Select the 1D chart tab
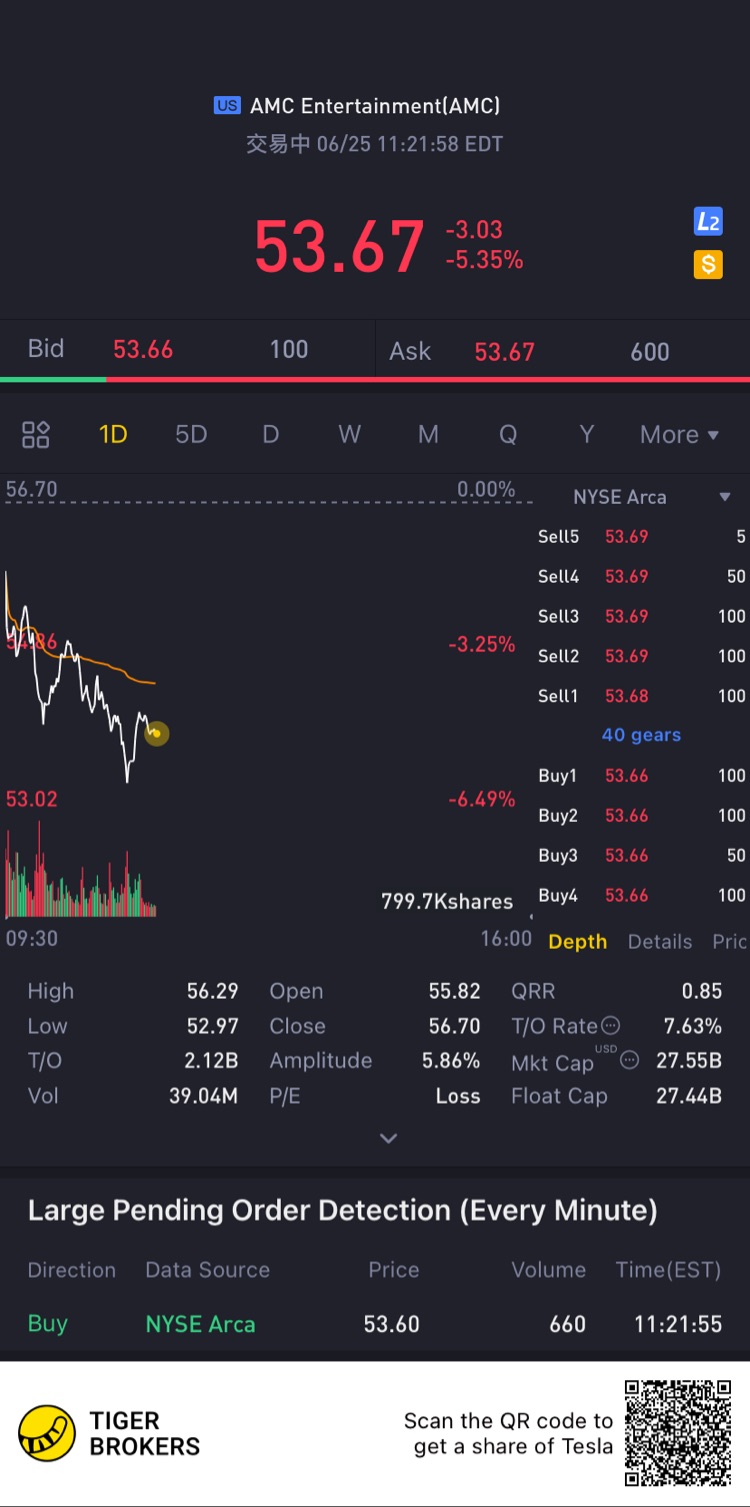 [113, 435]
